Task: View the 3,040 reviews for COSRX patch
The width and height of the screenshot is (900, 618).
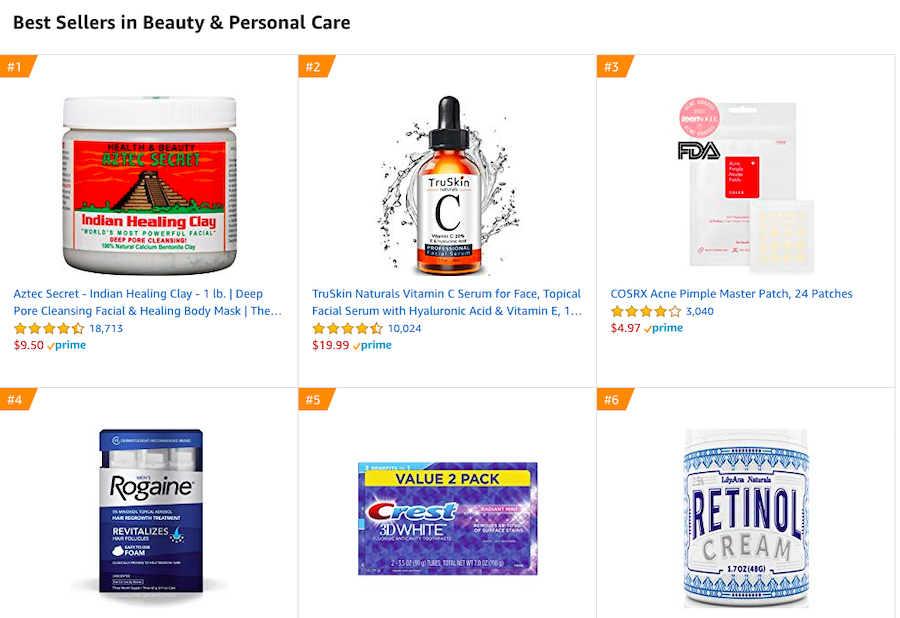Action: pos(700,311)
